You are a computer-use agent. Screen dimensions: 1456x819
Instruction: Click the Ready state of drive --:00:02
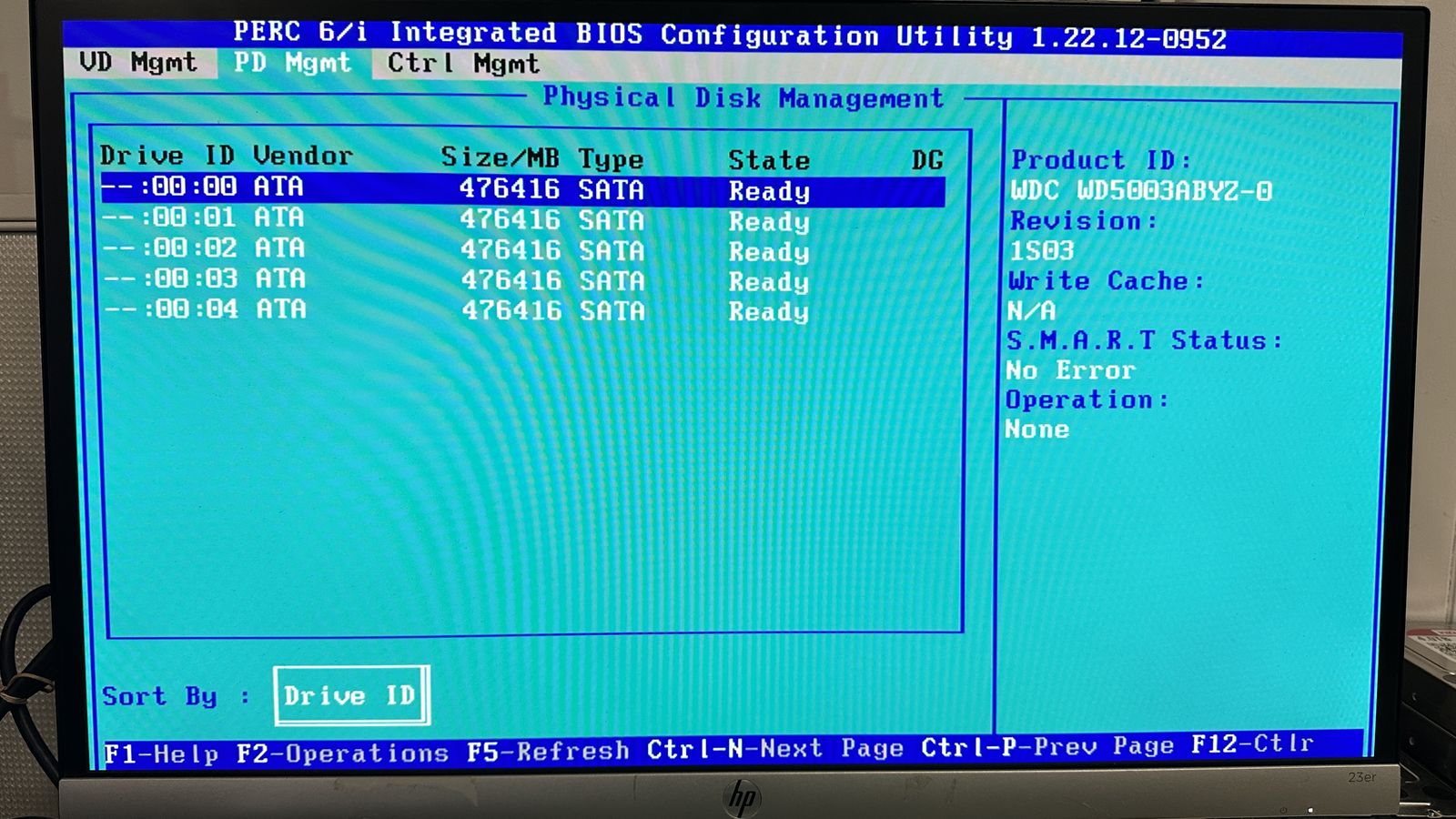click(x=769, y=251)
